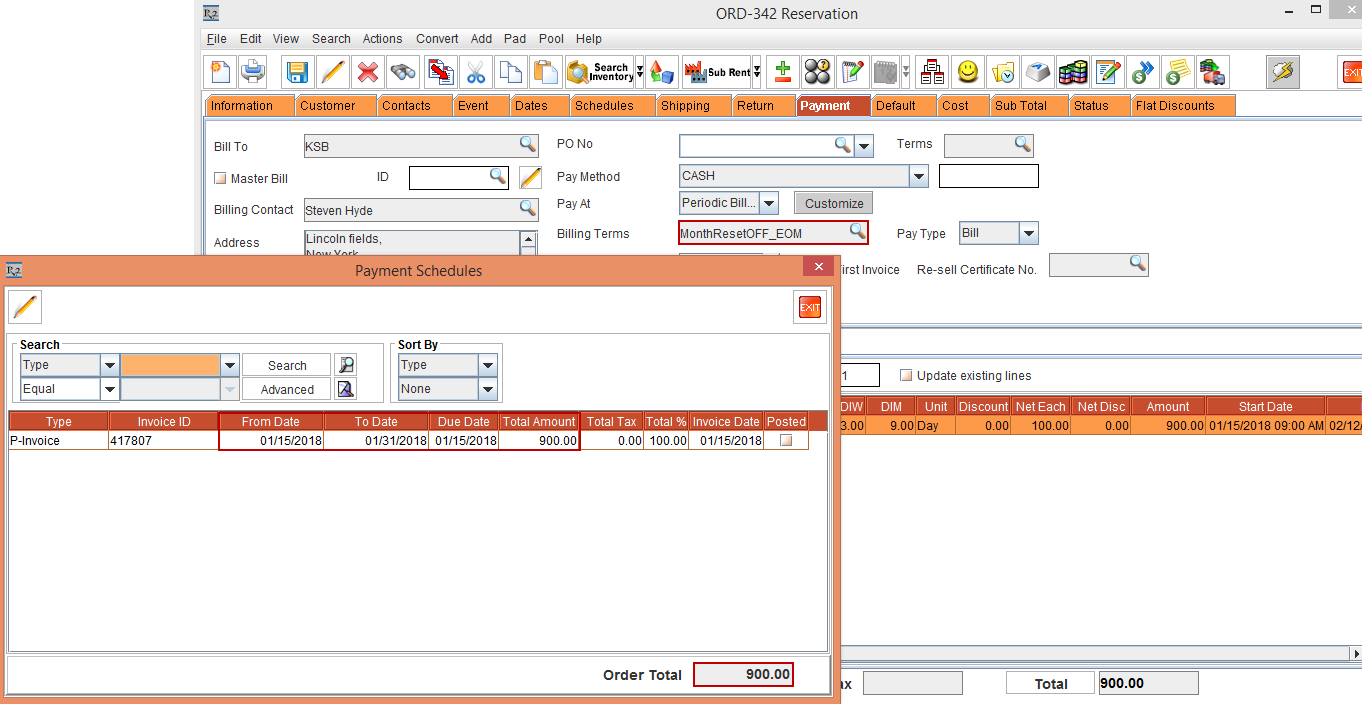Click the PO No input field

(757, 146)
